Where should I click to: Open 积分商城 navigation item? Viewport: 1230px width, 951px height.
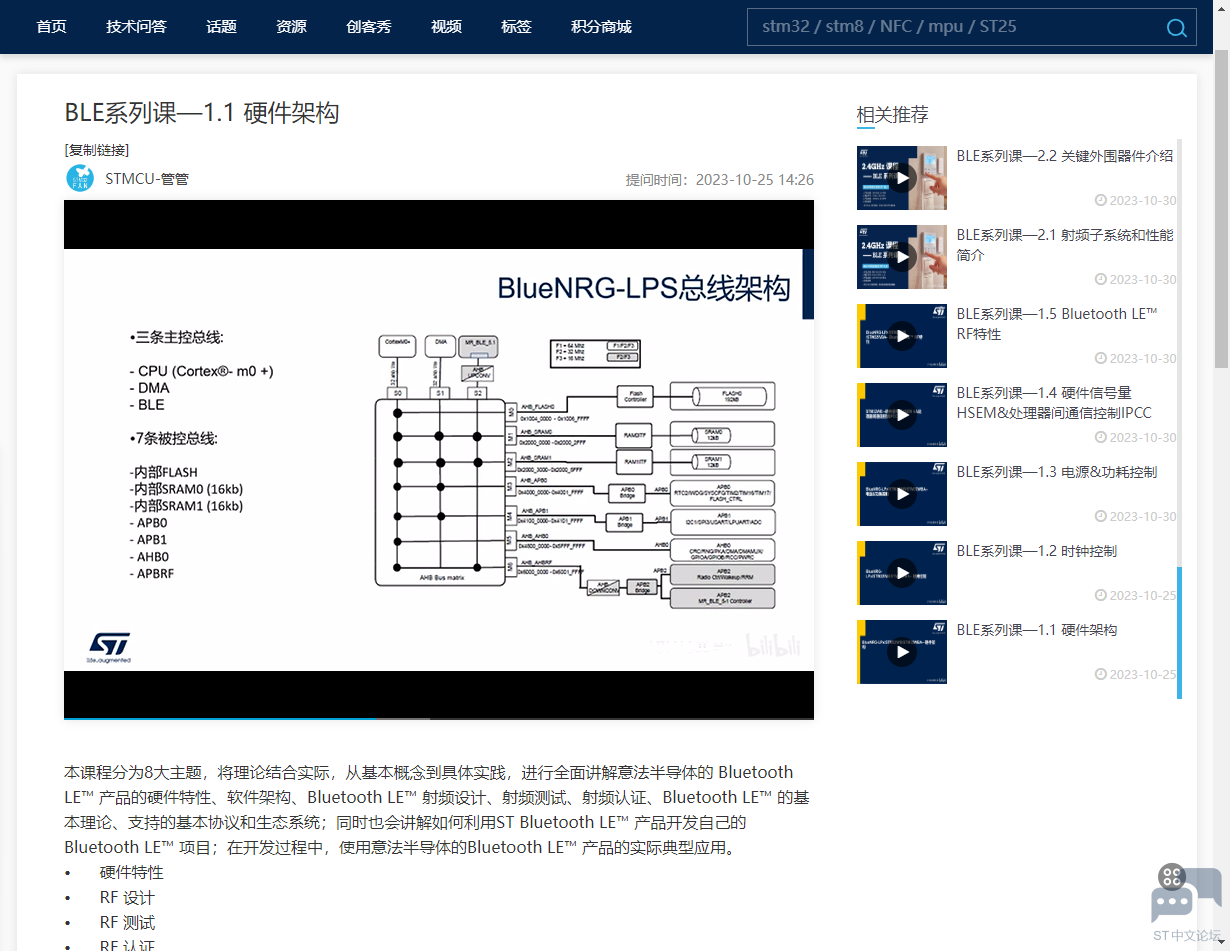(x=601, y=27)
